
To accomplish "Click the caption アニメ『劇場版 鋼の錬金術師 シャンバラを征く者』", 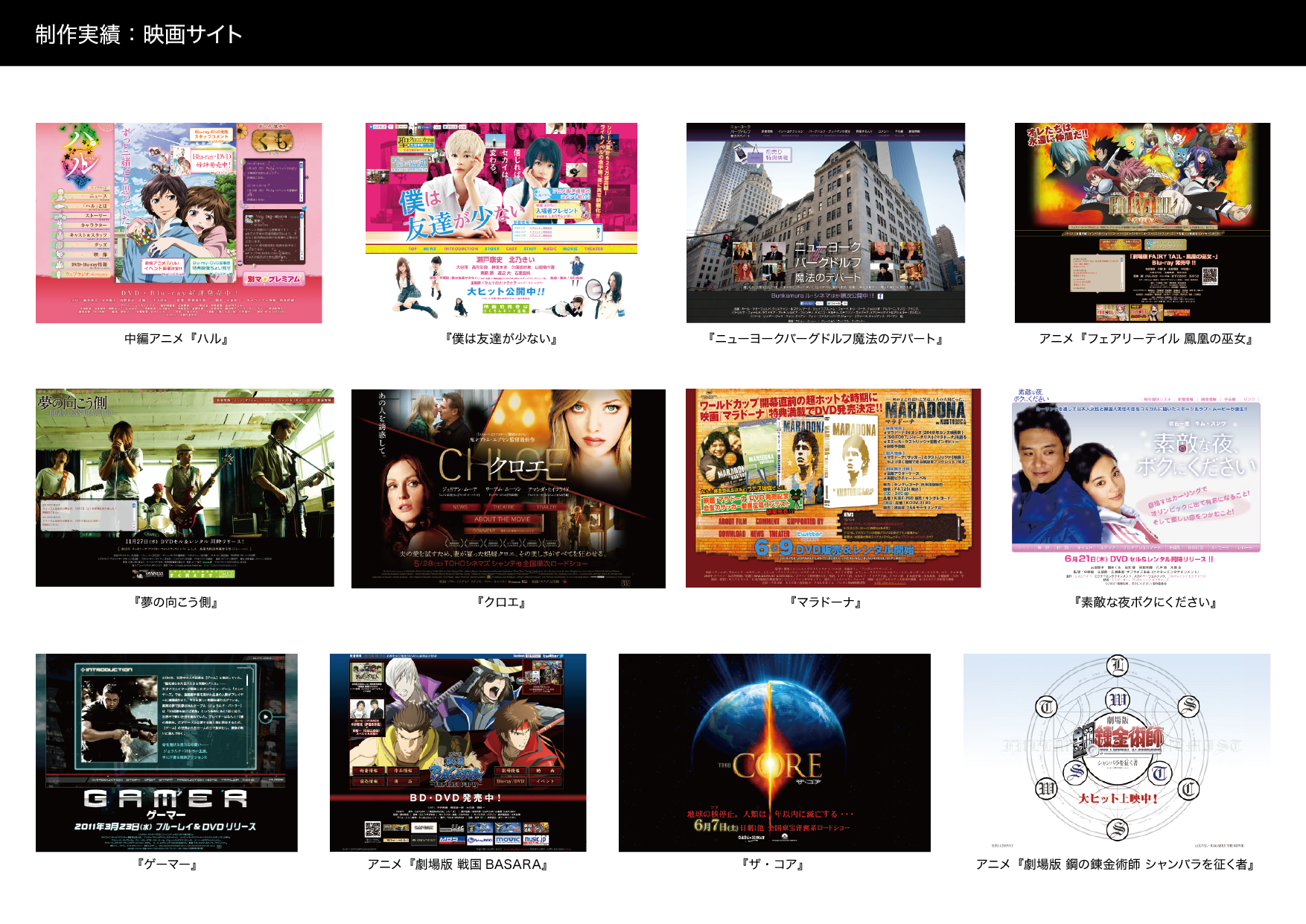I will pos(1117,864).
